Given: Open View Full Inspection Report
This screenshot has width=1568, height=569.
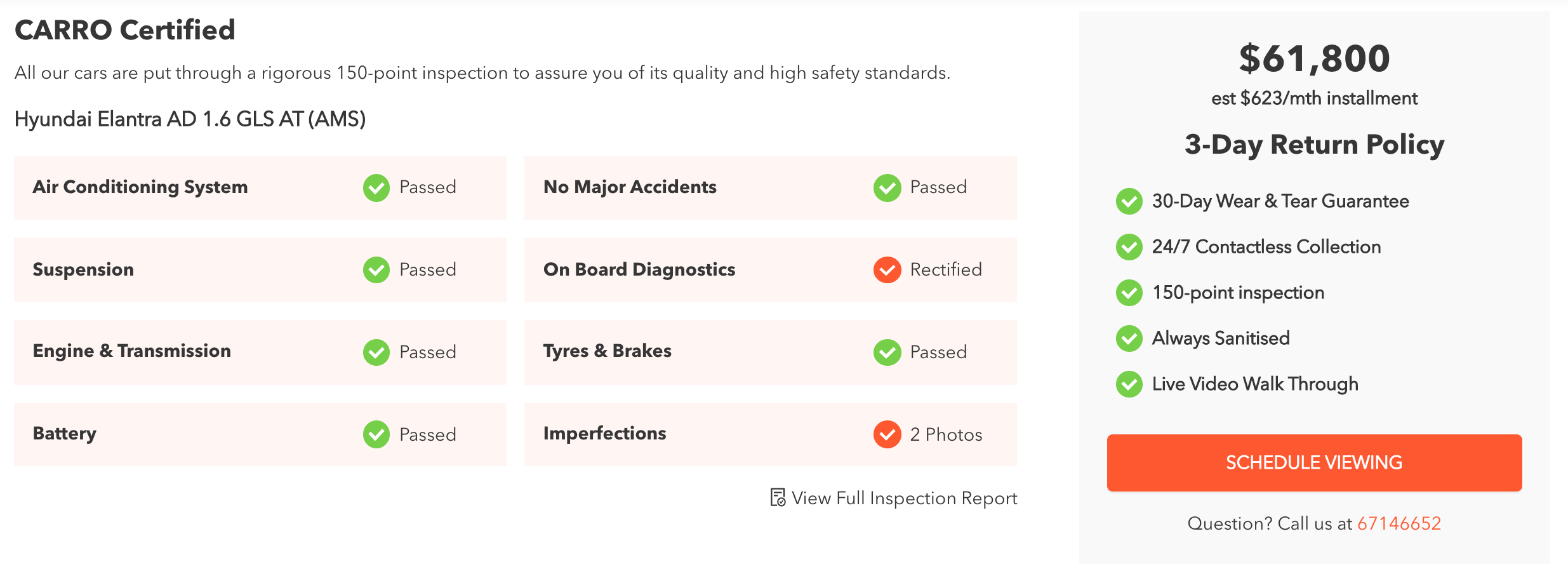Looking at the screenshot, I should coord(904,498).
